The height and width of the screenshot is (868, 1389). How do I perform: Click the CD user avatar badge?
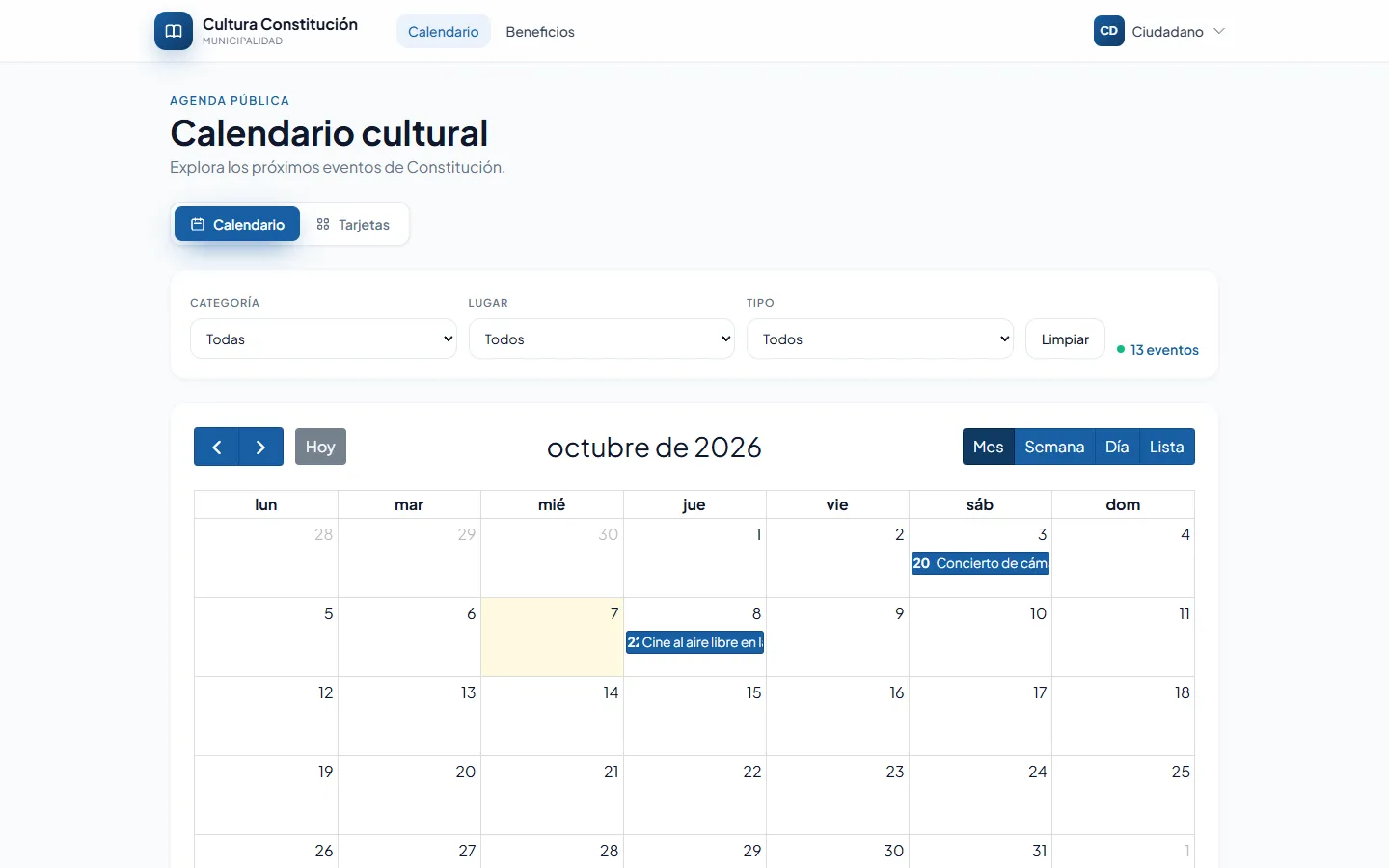[1109, 31]
